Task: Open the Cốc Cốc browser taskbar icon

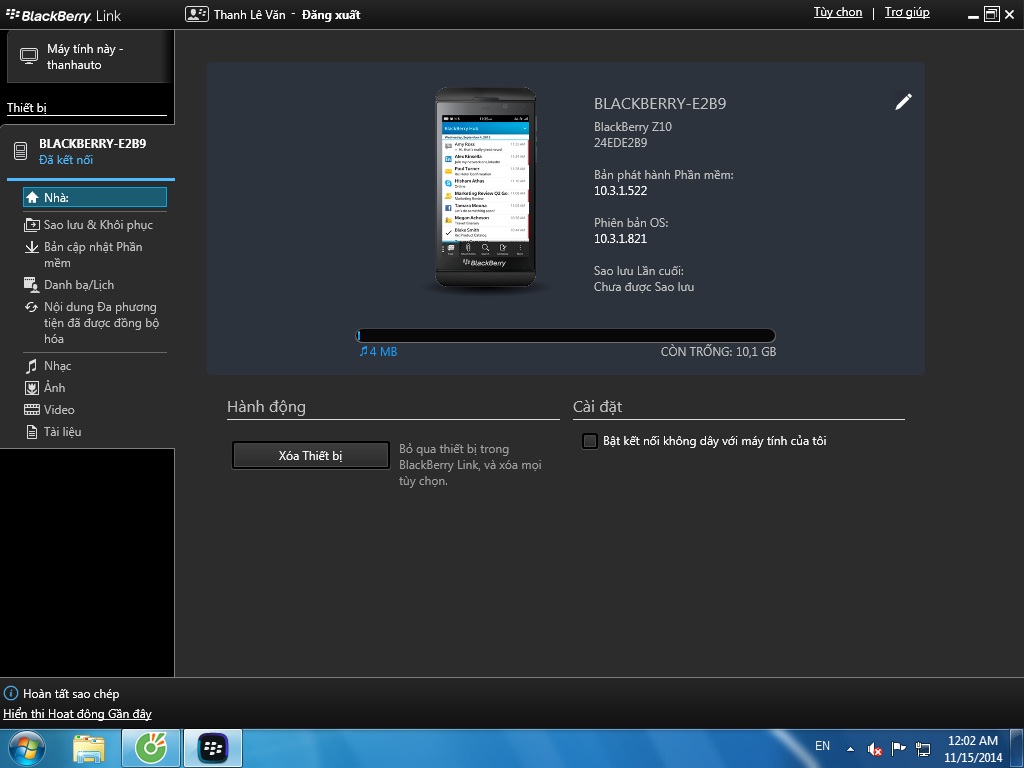Action: 151,748
